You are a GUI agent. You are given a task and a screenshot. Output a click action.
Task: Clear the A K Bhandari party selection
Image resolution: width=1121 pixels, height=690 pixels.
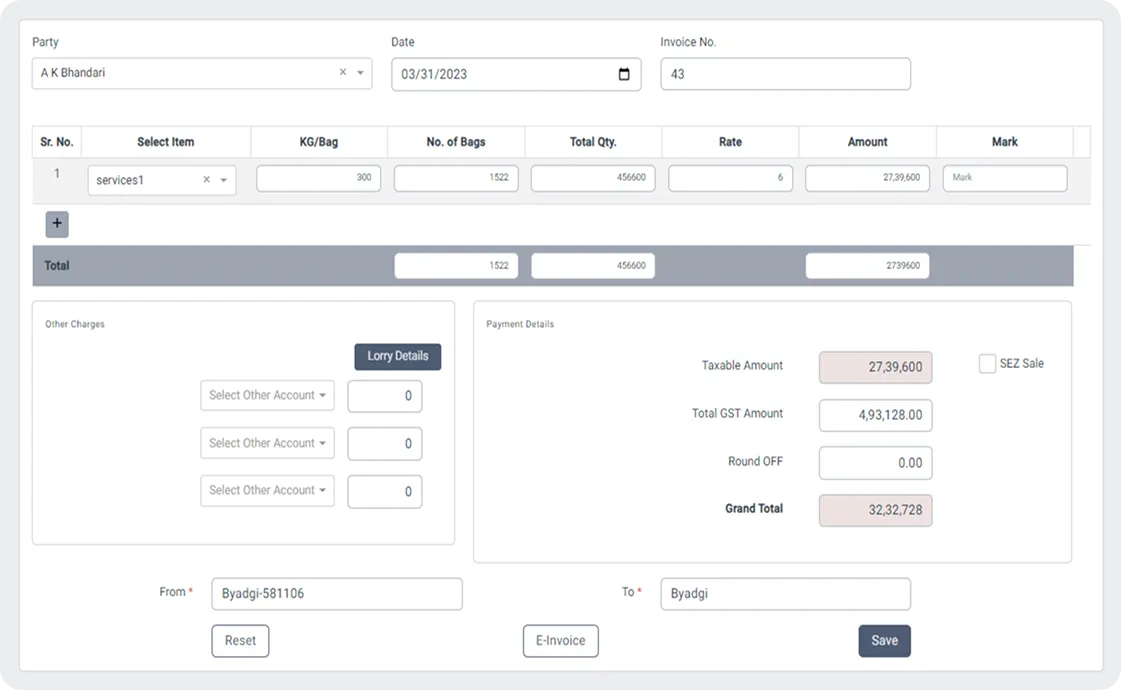point(343,72)
